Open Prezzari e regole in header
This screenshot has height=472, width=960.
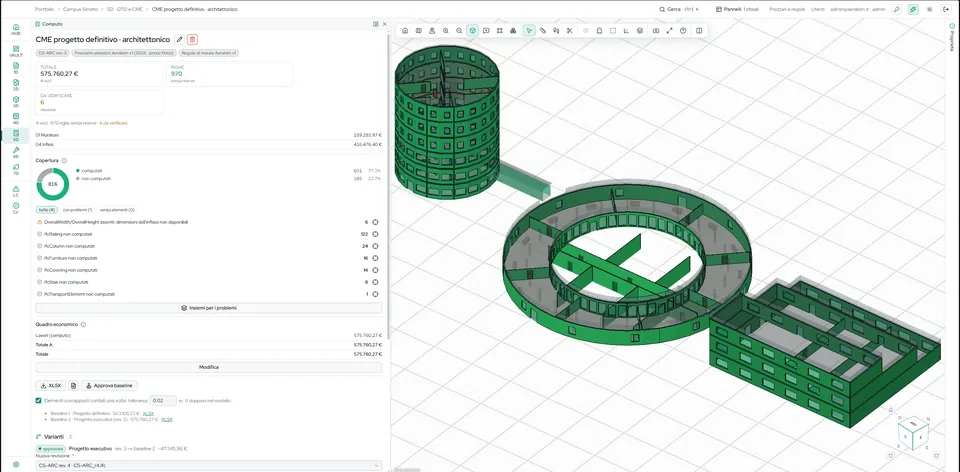(787, 9)
